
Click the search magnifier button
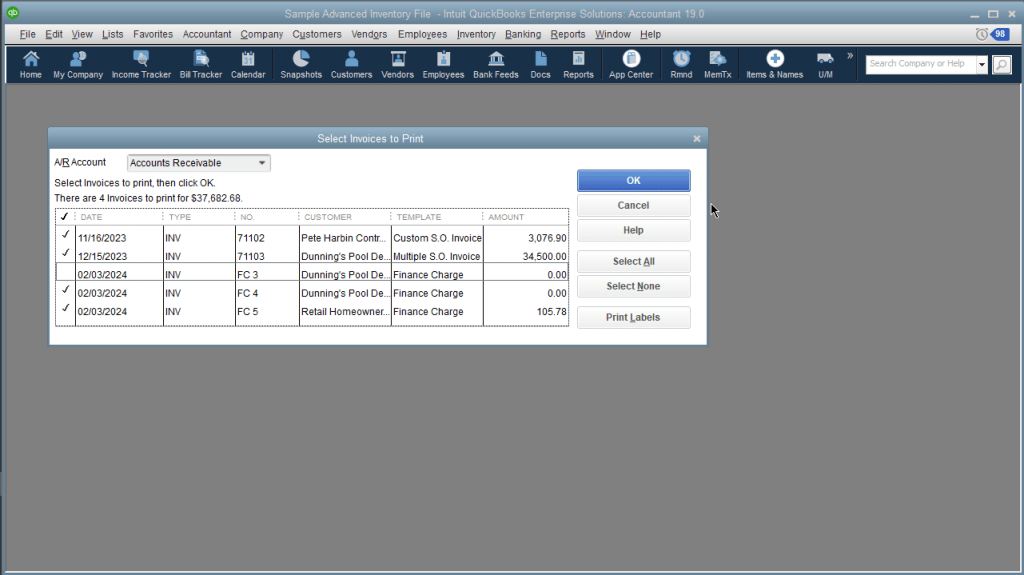coord(1002,64)
